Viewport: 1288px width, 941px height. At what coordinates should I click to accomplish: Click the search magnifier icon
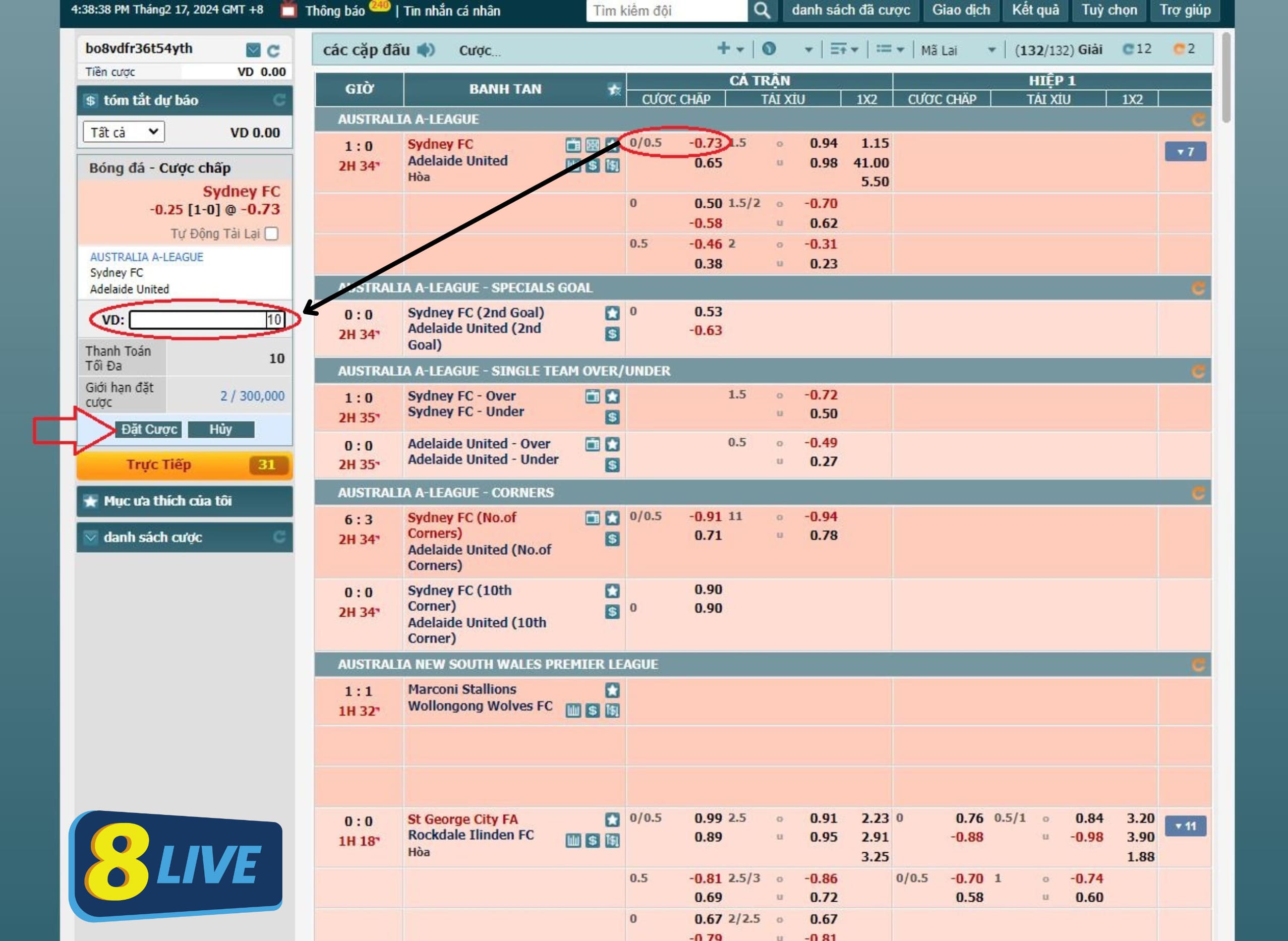click(762, 10)
